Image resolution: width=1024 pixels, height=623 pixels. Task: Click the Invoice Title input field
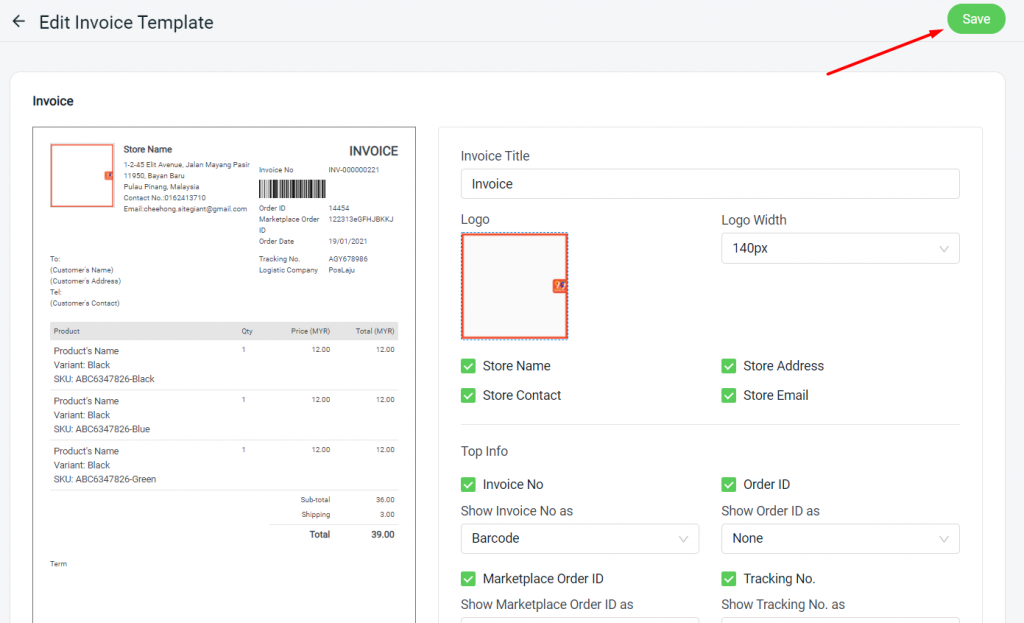(709, 184)
